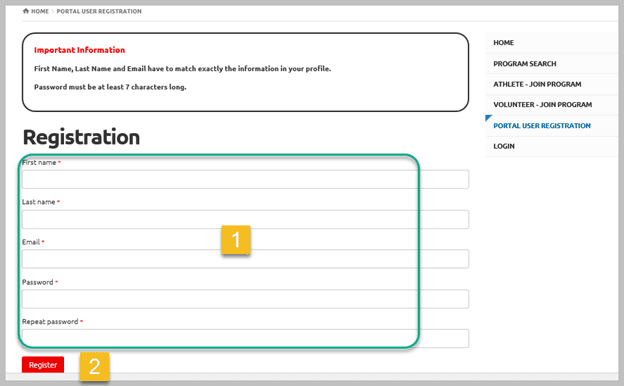Click into the Password input field

click(x=246, y=299)
